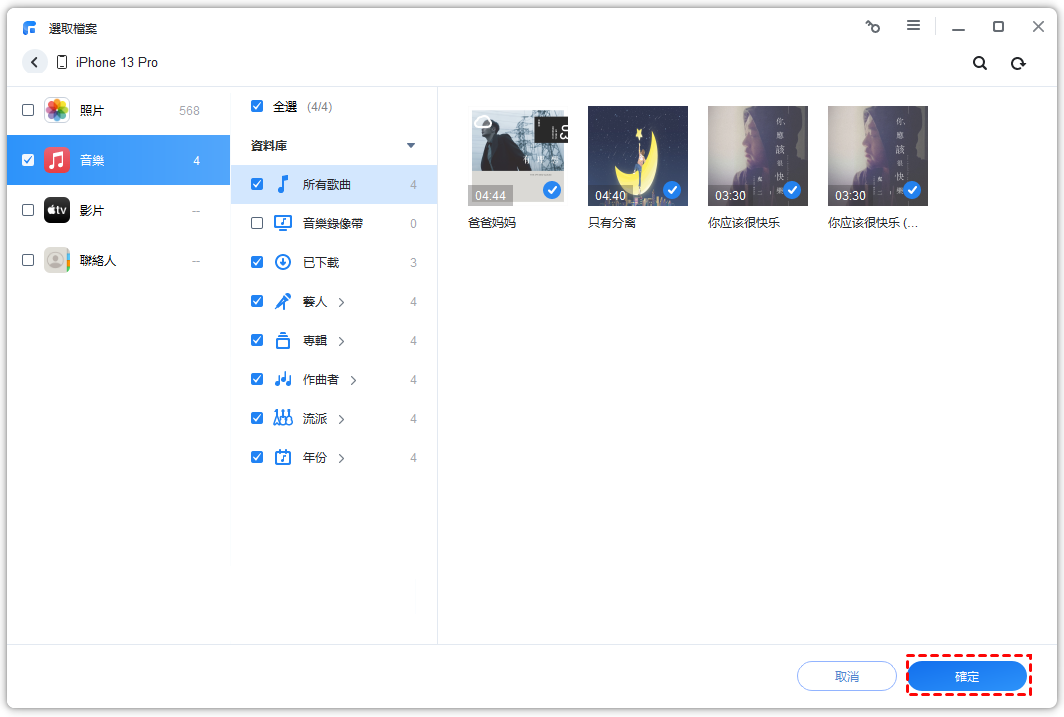Expand the 專輯 chevron
Image resolution: width=1064 pixels, height=717 pixels.
tap(342, 341)
